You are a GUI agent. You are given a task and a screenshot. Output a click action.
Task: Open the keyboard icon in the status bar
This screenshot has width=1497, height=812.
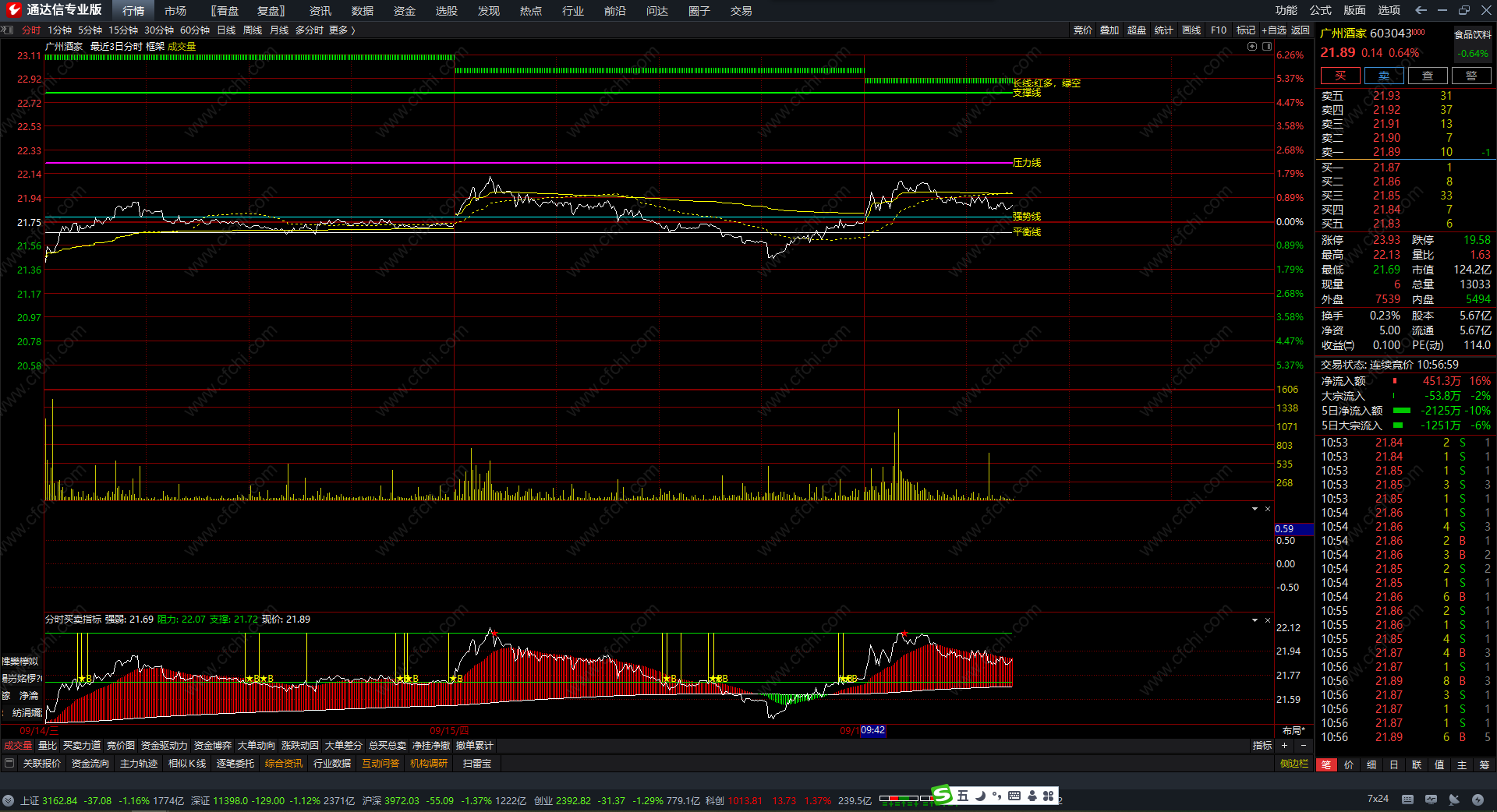tap(1407, 800)
